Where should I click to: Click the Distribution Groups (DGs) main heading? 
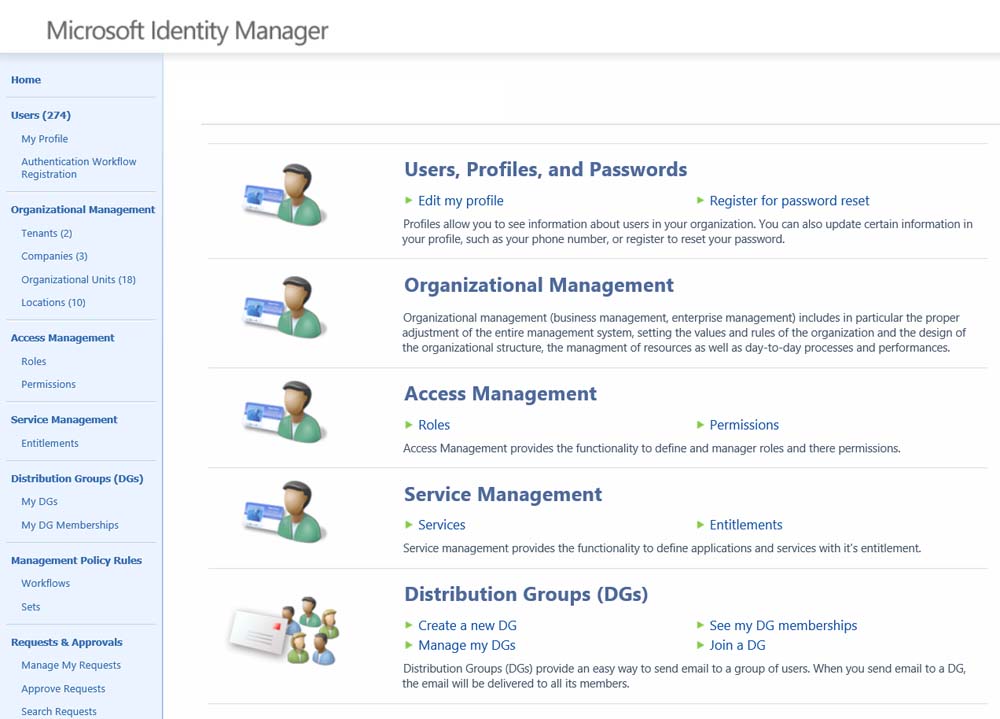pyautogui.click(x=526, y=595)
